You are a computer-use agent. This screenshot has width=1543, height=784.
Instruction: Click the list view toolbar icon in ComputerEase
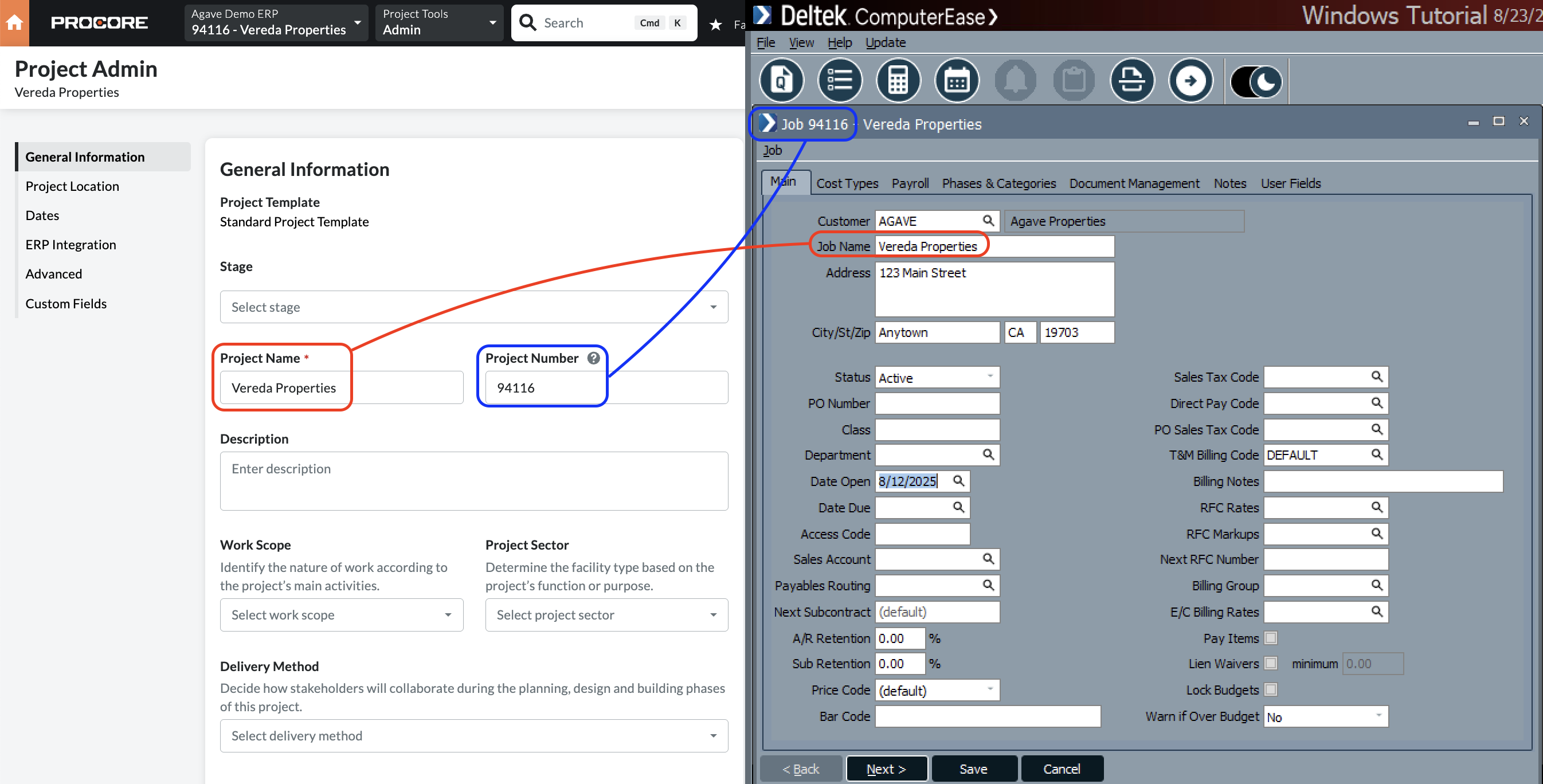point(840,80)
